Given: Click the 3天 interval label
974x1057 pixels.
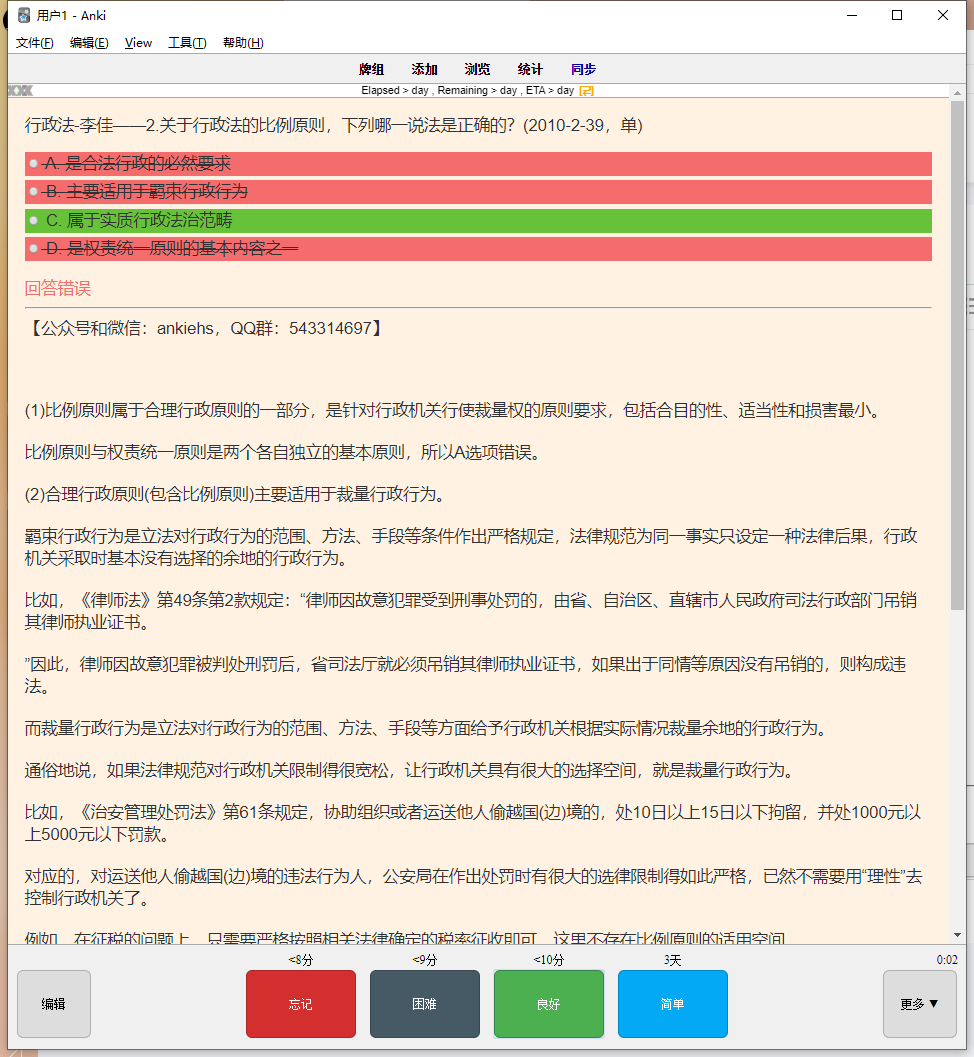Looking at the screenshot, I should 673,959.
